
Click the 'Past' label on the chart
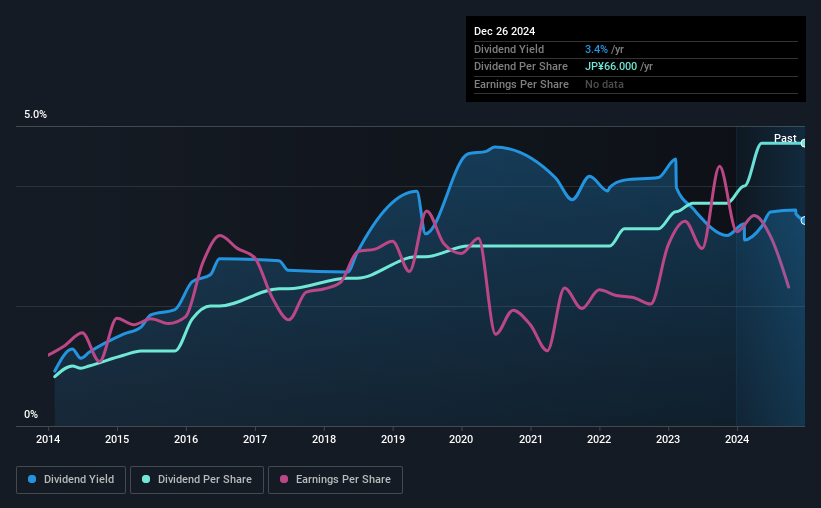[x=785, y=138]
